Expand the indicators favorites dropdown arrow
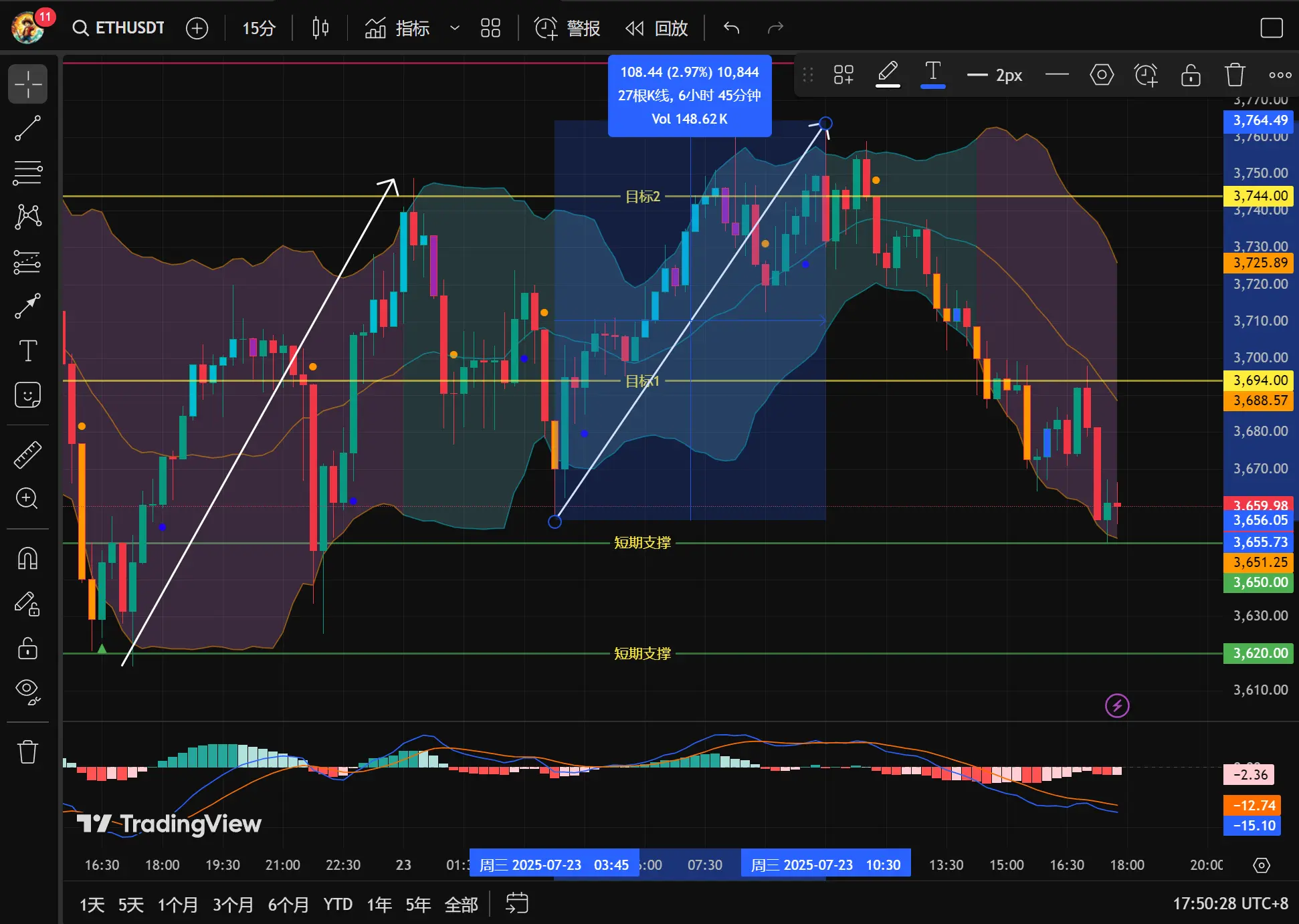Viewport: 1299px width, 924px height. 455,28
